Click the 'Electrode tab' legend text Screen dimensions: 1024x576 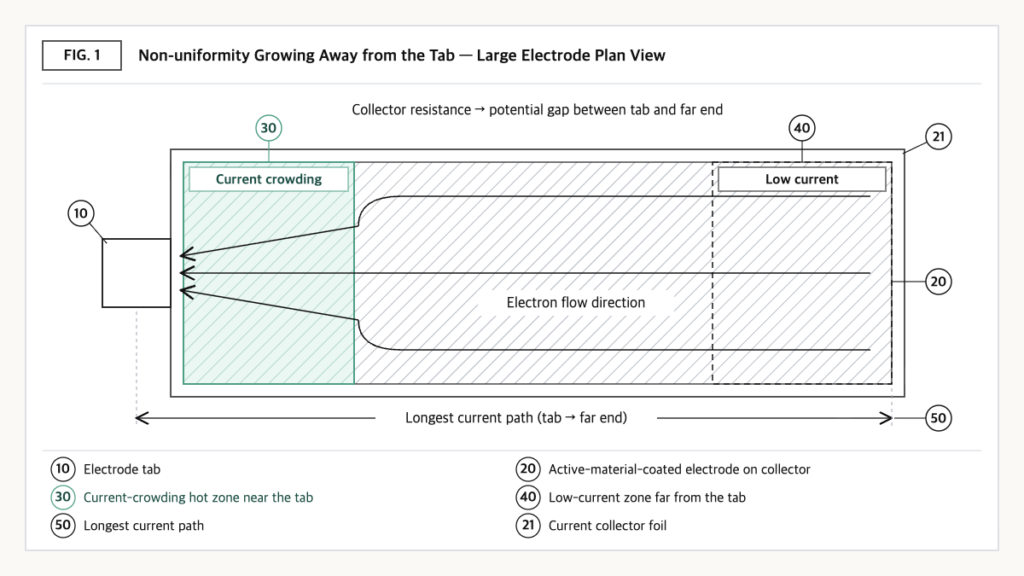(x=122, y=470)
